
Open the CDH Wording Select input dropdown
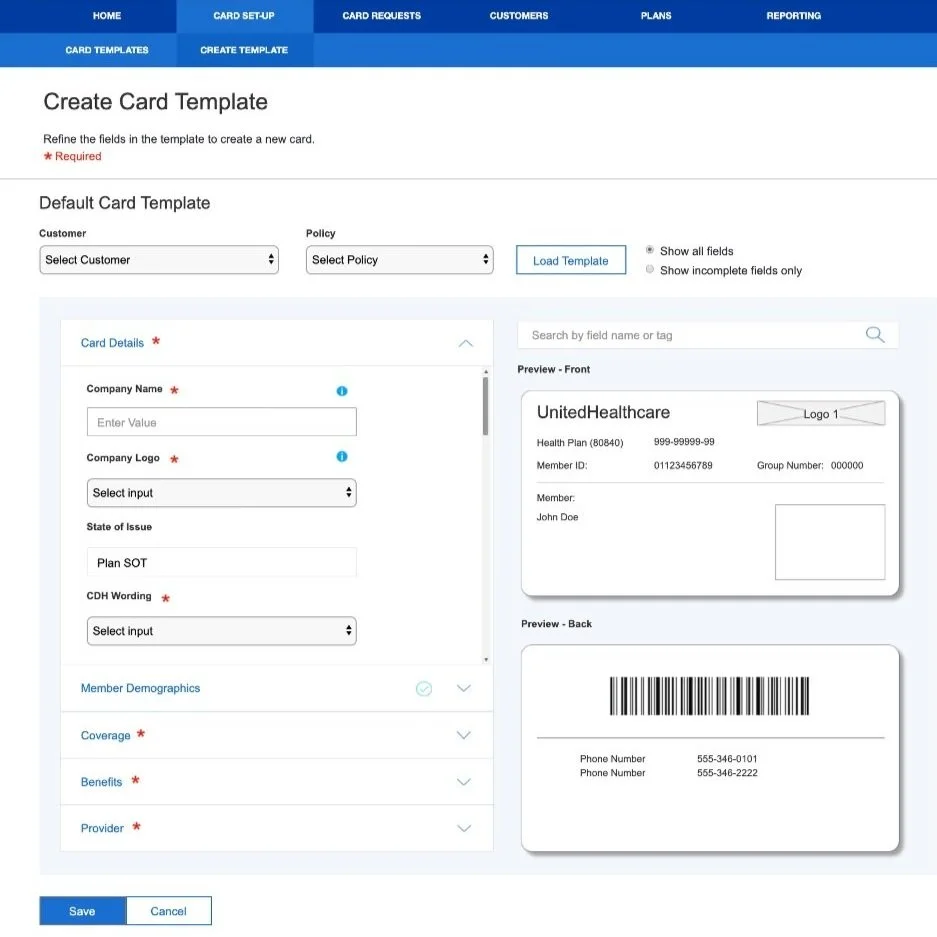(x=222, y=631)
